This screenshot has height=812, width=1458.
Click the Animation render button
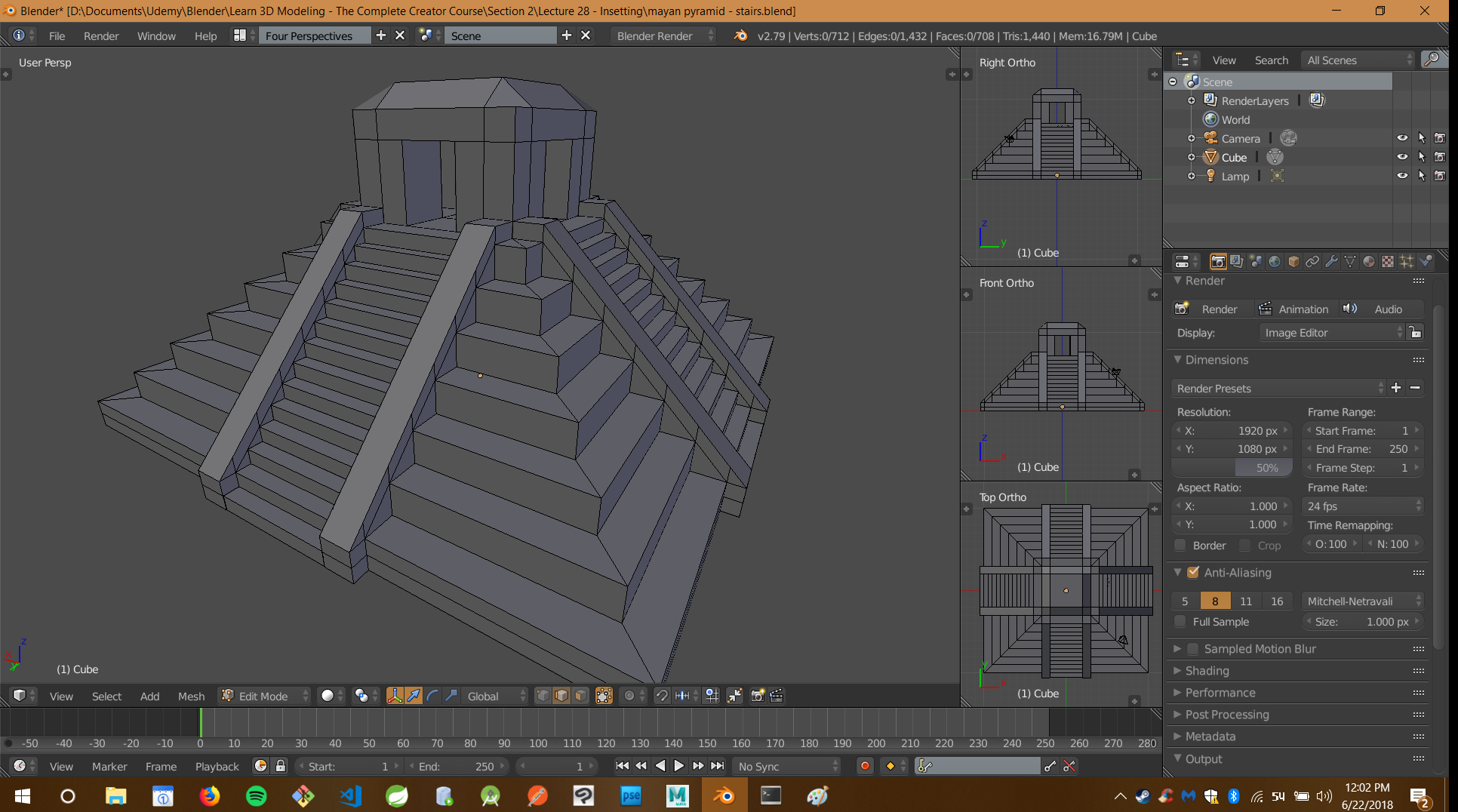pos(1295,309)
